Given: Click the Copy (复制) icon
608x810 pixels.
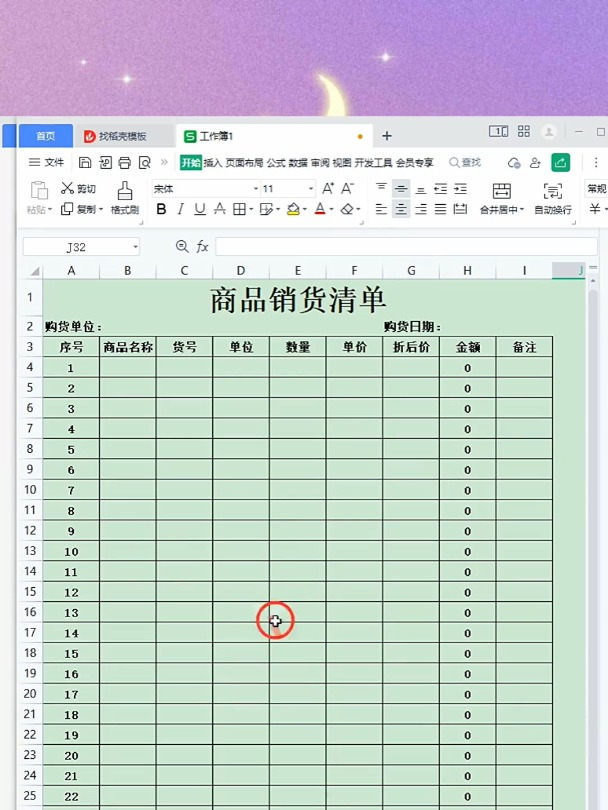Looking at the screenshot, I should pyautogui.click(x=67, y=209).
